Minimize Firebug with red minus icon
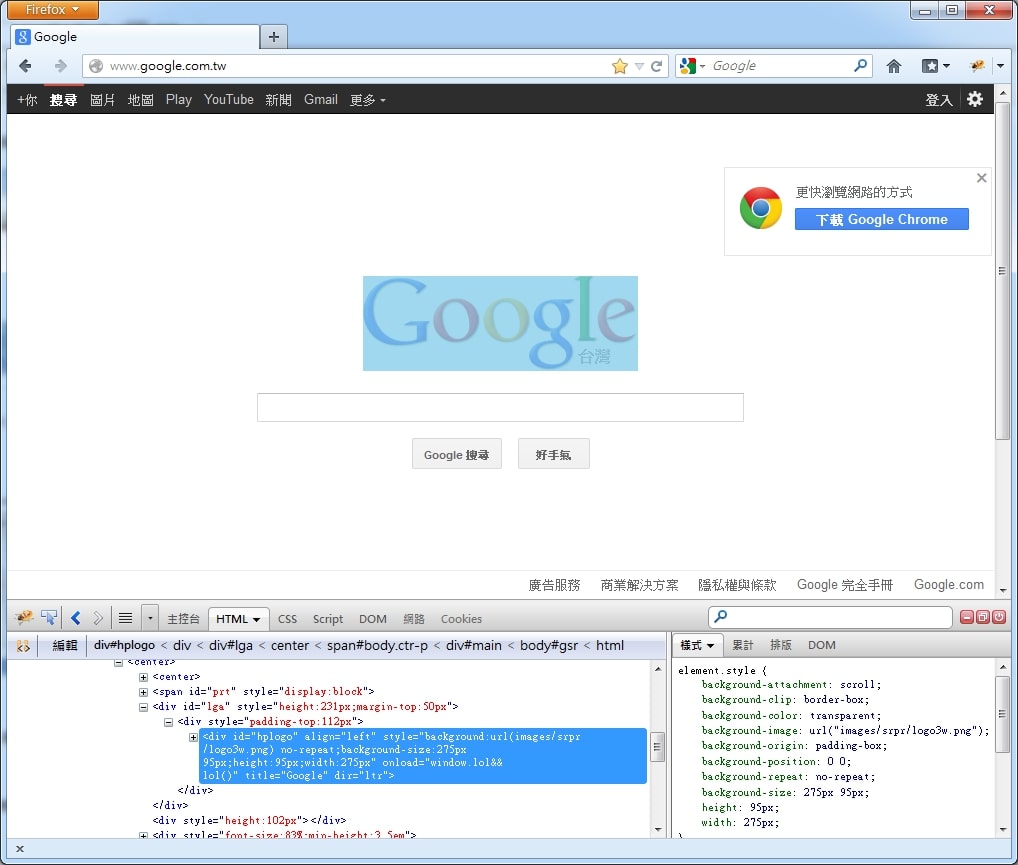 click(x=967, y=617)
